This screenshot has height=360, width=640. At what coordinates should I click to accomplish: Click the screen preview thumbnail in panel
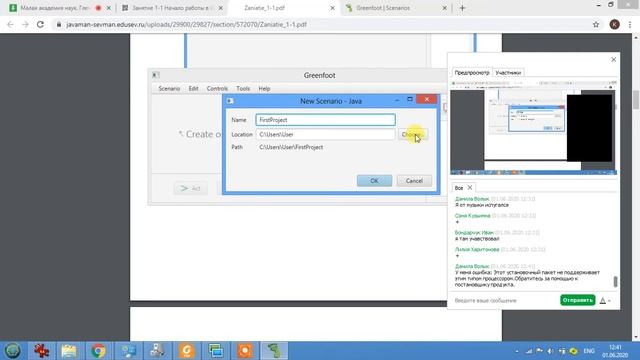click(533, 128)
